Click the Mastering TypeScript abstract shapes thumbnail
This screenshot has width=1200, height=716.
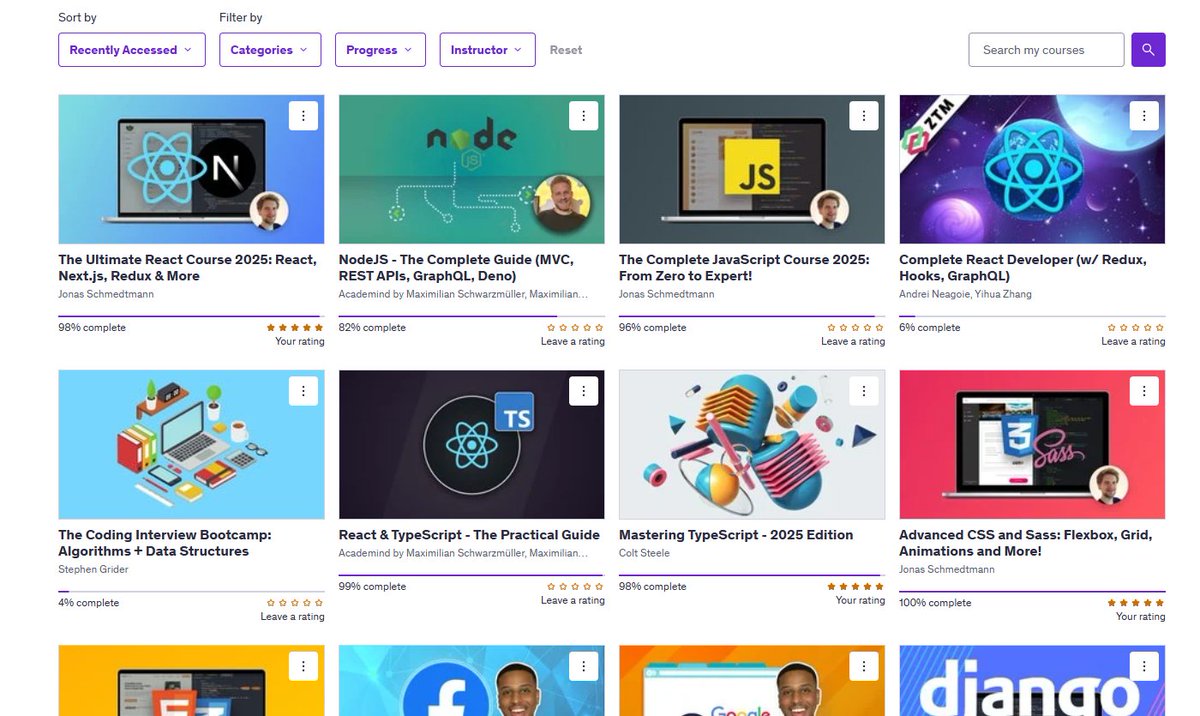(x=752, y=445)
